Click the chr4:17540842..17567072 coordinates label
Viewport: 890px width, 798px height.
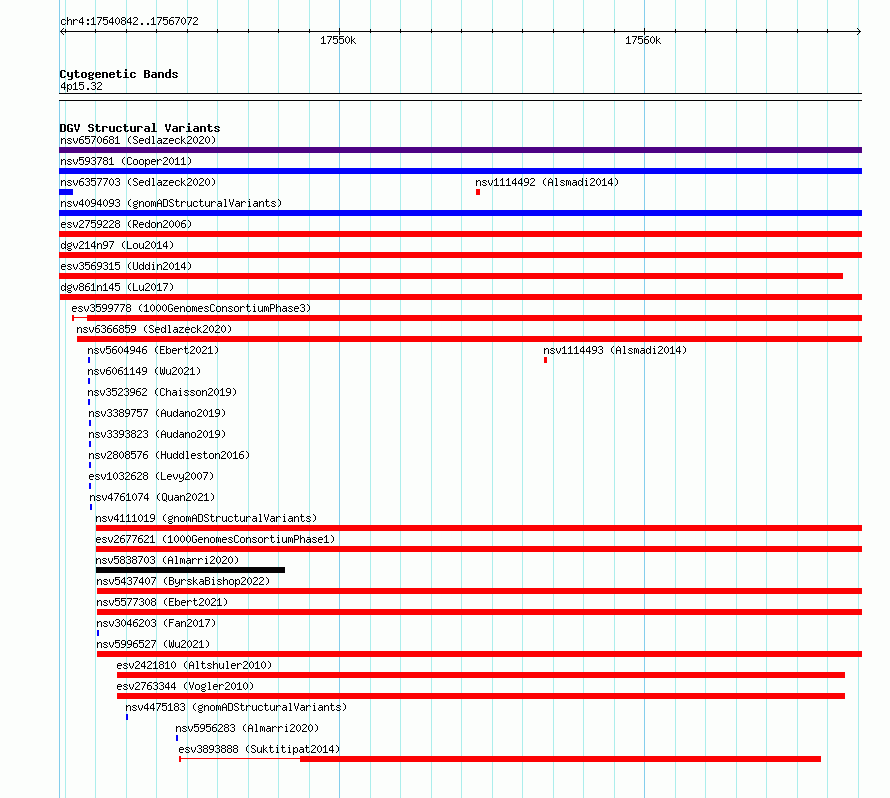click(x=129, y=21)
